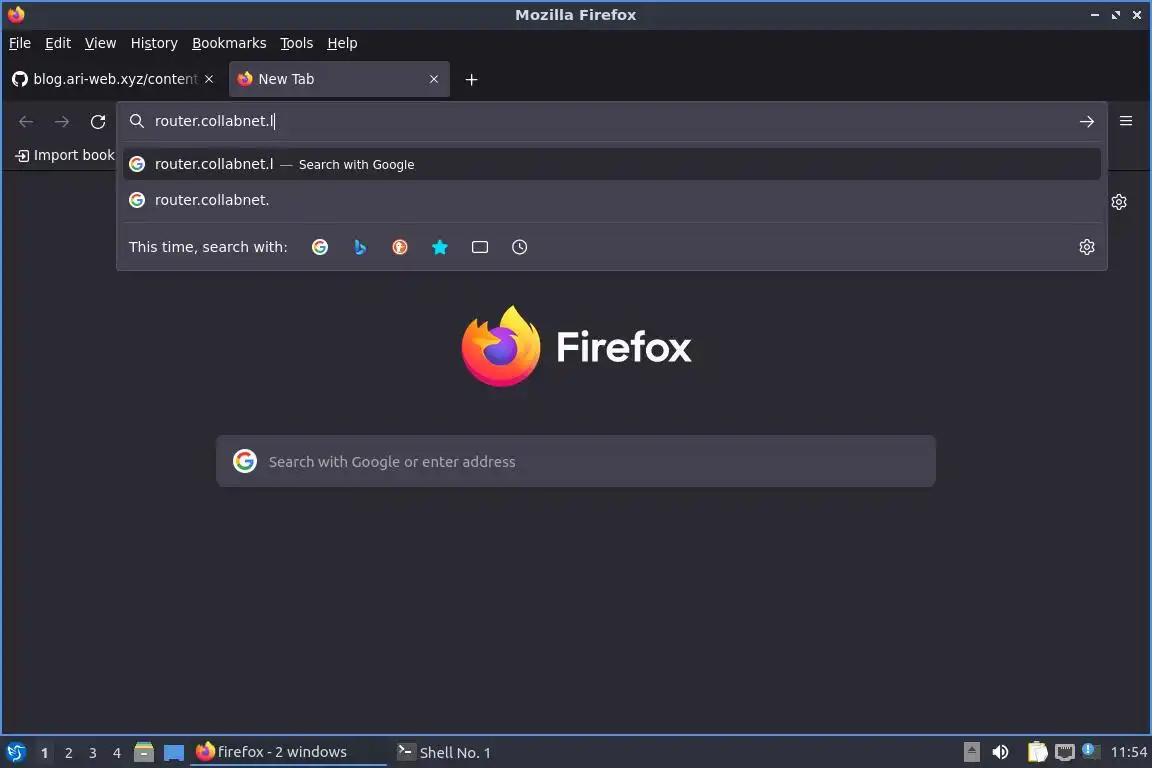Search open Tabs using the tab icon
This screenshot has height=768, width=1152.
coord(480,247)
